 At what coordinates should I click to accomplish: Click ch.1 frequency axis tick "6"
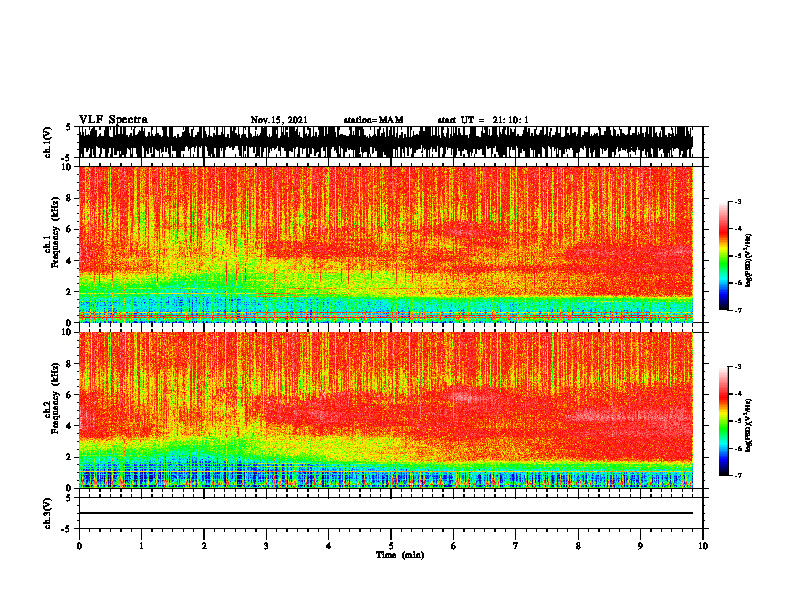[x=71, y=229]
